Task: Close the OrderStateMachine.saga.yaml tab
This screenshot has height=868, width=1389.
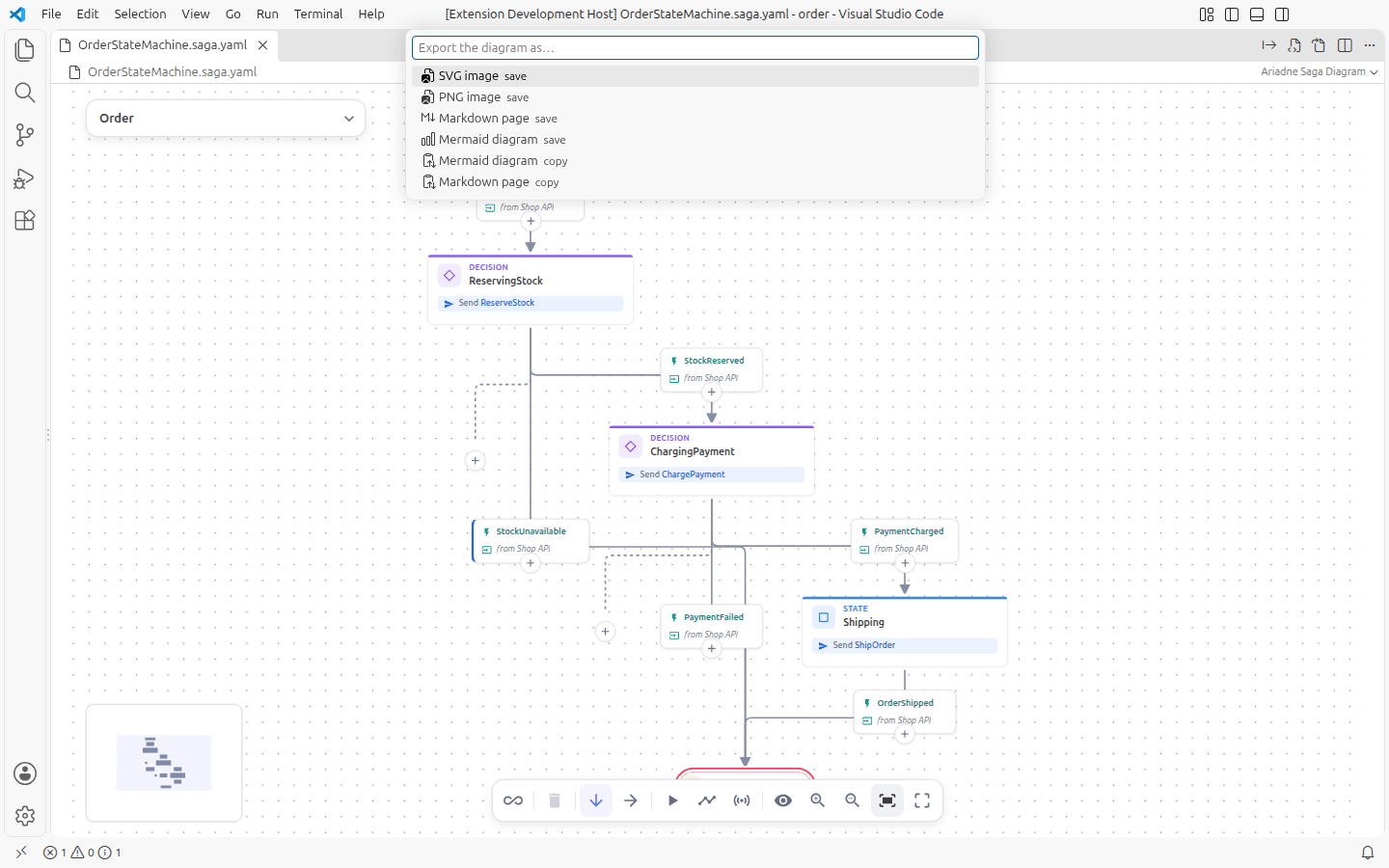Action: [262, 45]
